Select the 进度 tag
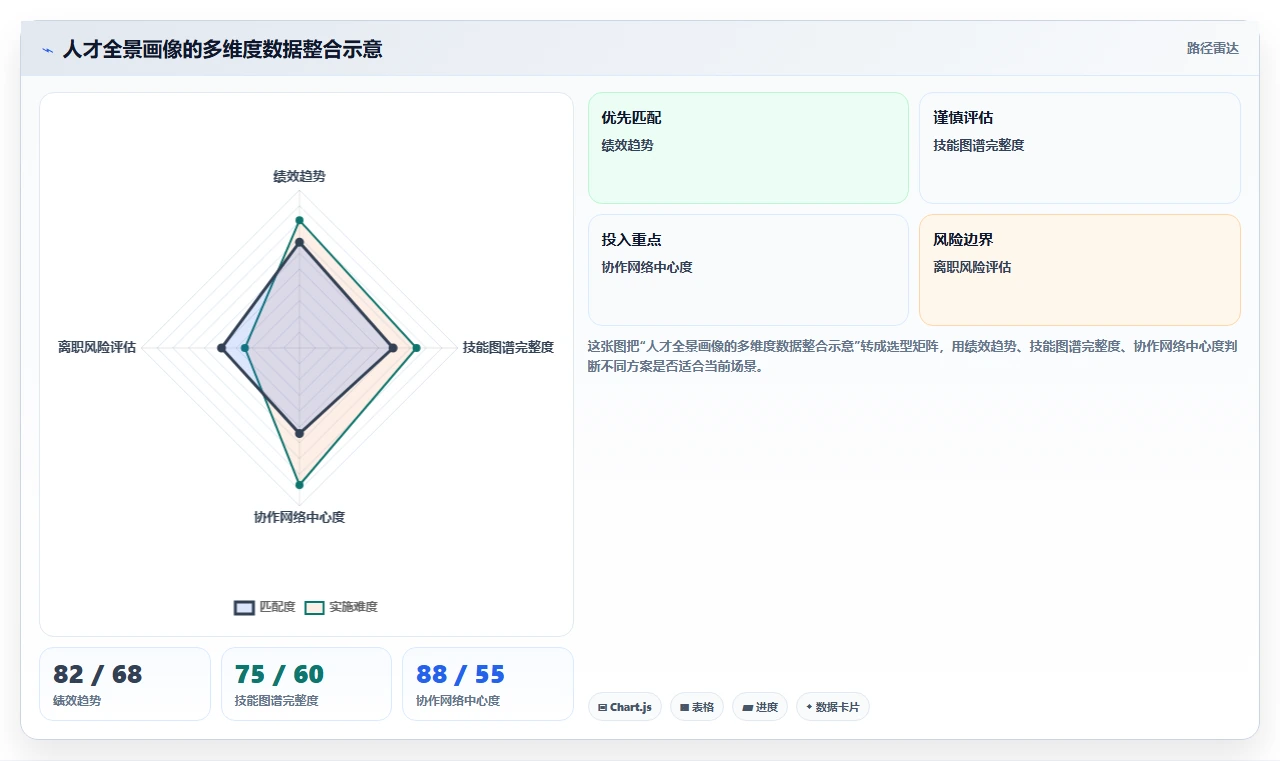 (760, 707)
